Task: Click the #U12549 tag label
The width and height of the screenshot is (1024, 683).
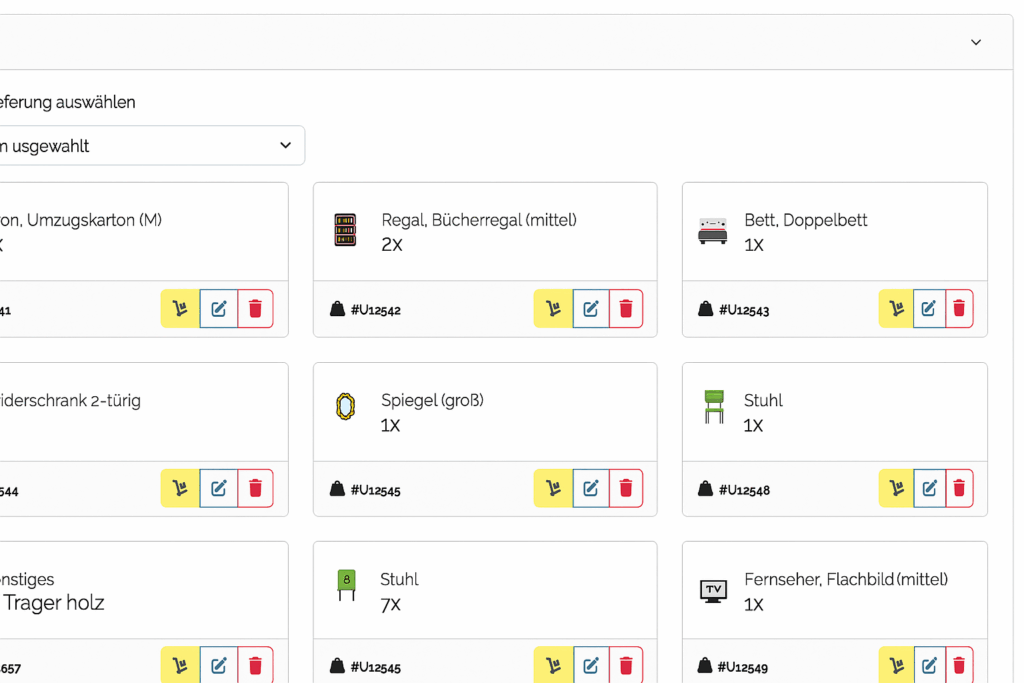Action: (742, 667)
